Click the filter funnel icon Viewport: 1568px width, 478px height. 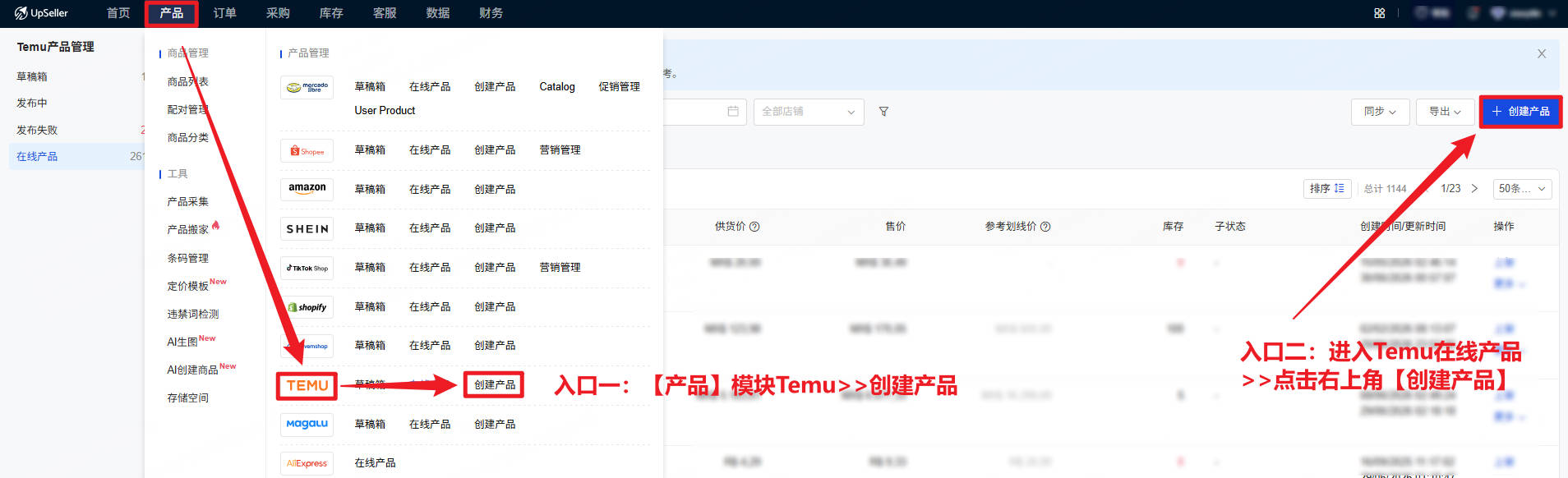pyautogui.click(x=883, y=112)
